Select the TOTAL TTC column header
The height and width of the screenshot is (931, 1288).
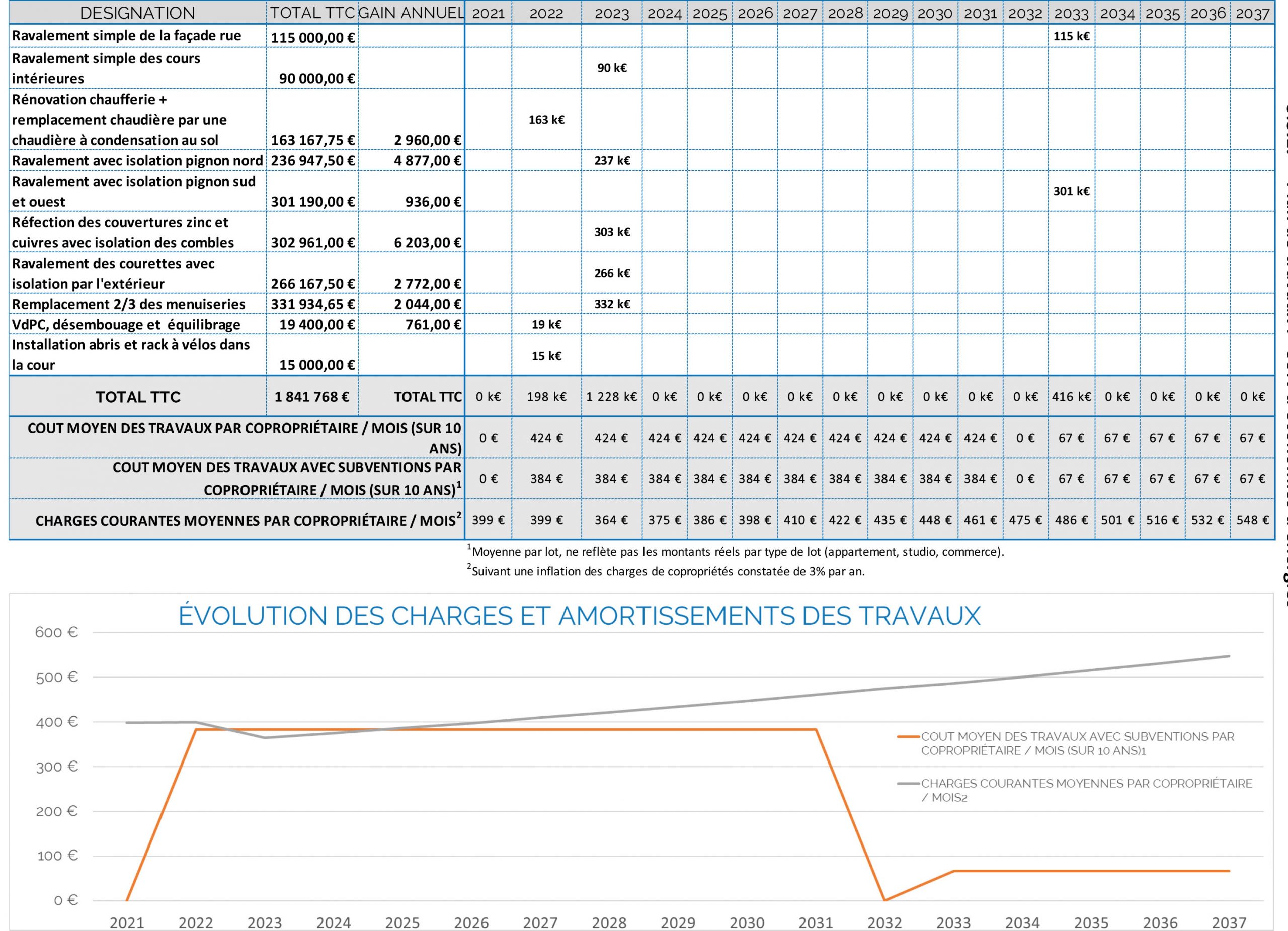[x=312, y=13]
